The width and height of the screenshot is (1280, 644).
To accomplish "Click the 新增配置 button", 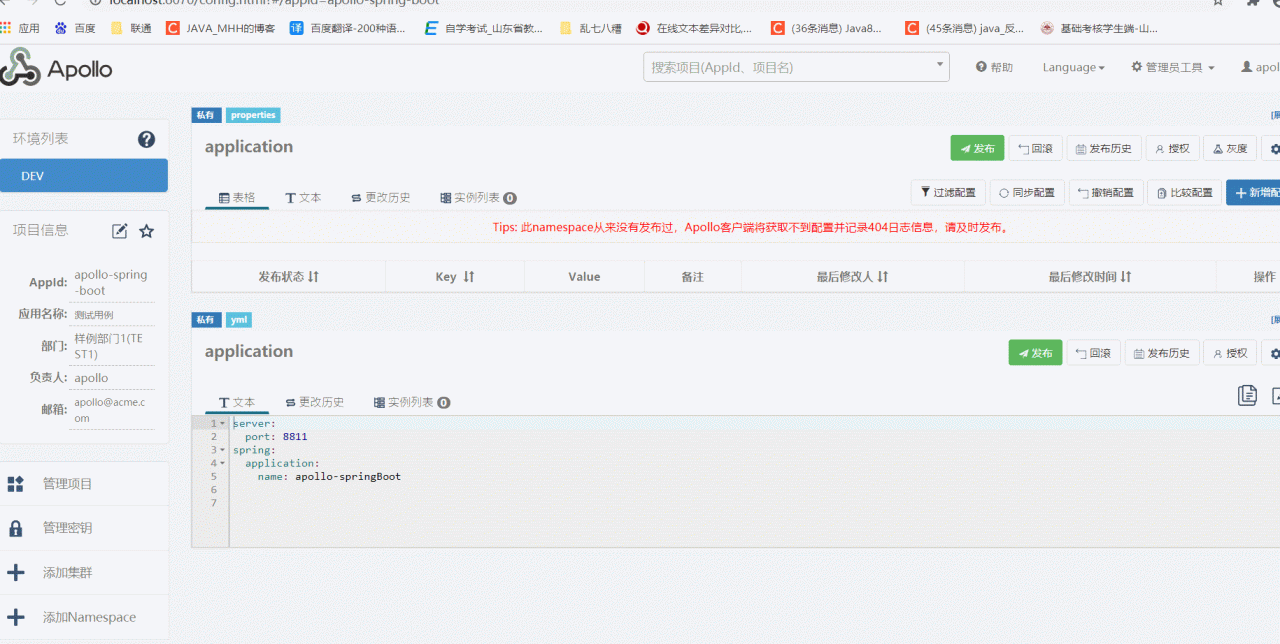I will (1253, 192).
